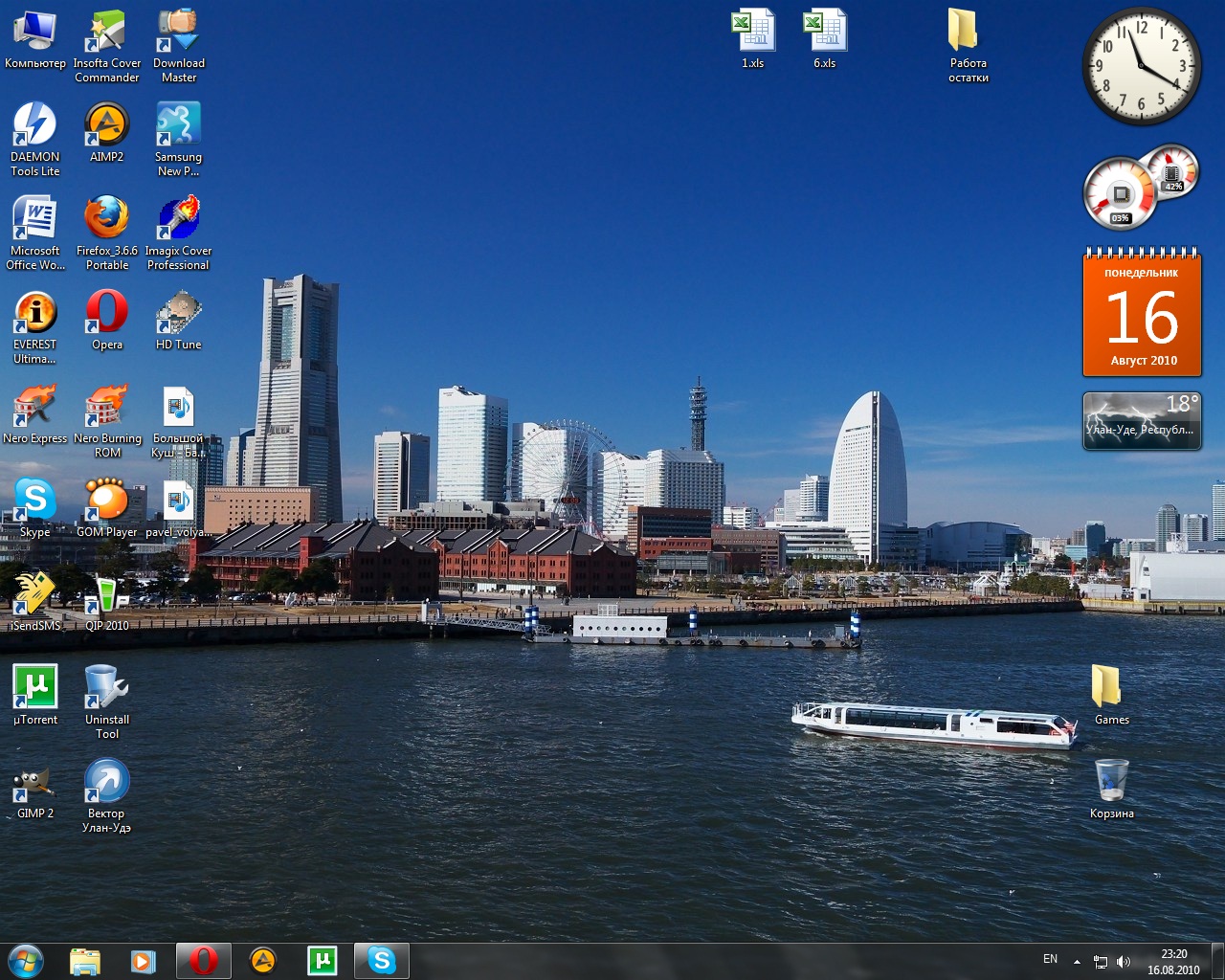Click the volume speaker tray icon
This screenshot has height=980, width=1225.
[1124, 962]
